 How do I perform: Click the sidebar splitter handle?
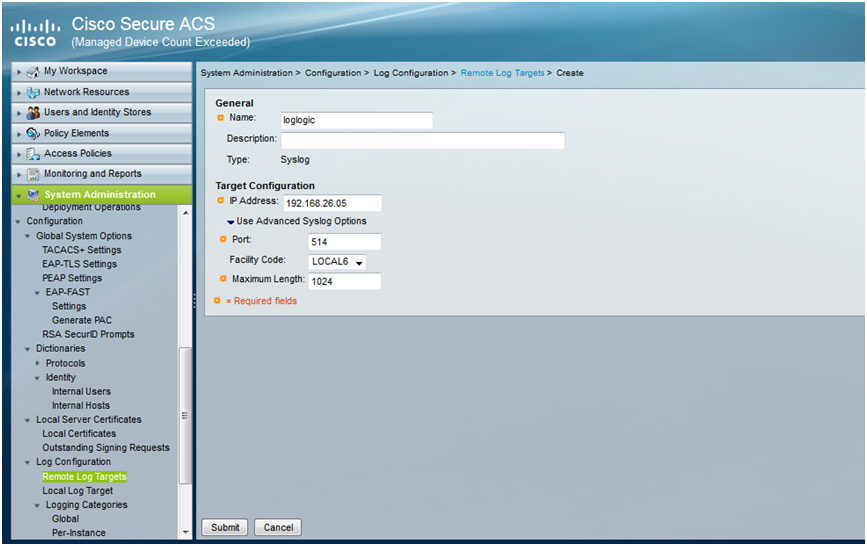tap(195, 301)
